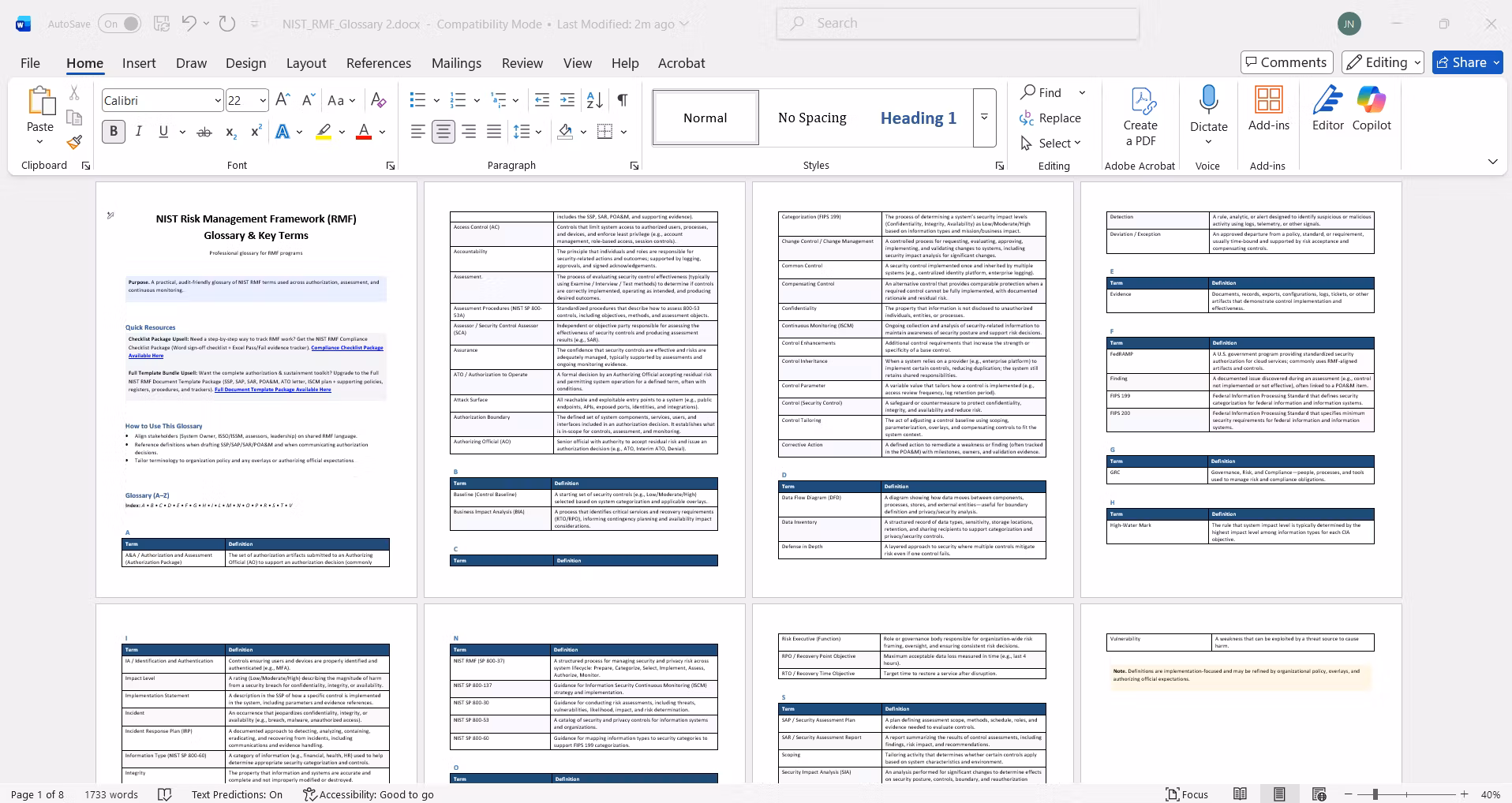This screenshot has height=803, width=1512.
Task: Apply superscript formatting
Action: 256,132
